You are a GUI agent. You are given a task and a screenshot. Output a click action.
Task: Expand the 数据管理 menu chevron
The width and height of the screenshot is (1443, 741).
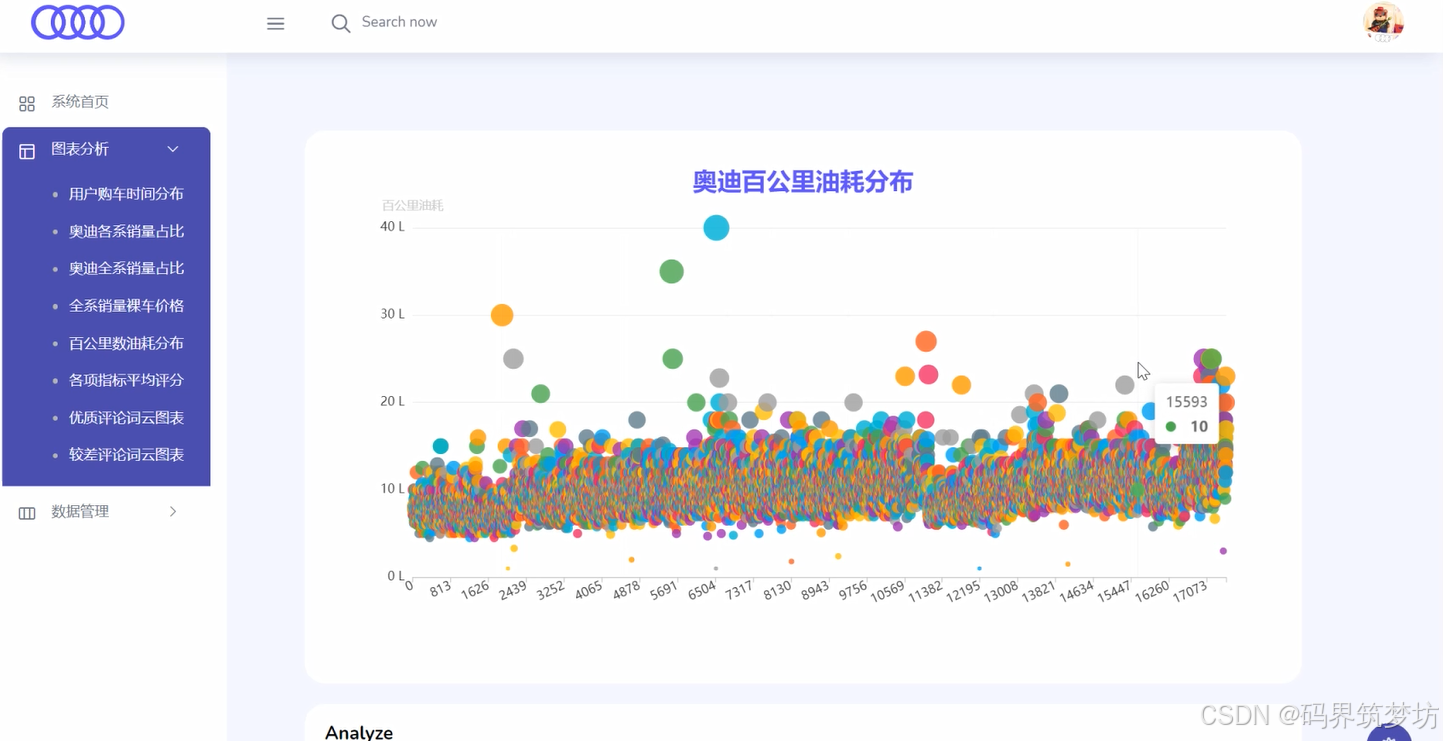pyautogui.click(x=173, y=511)
